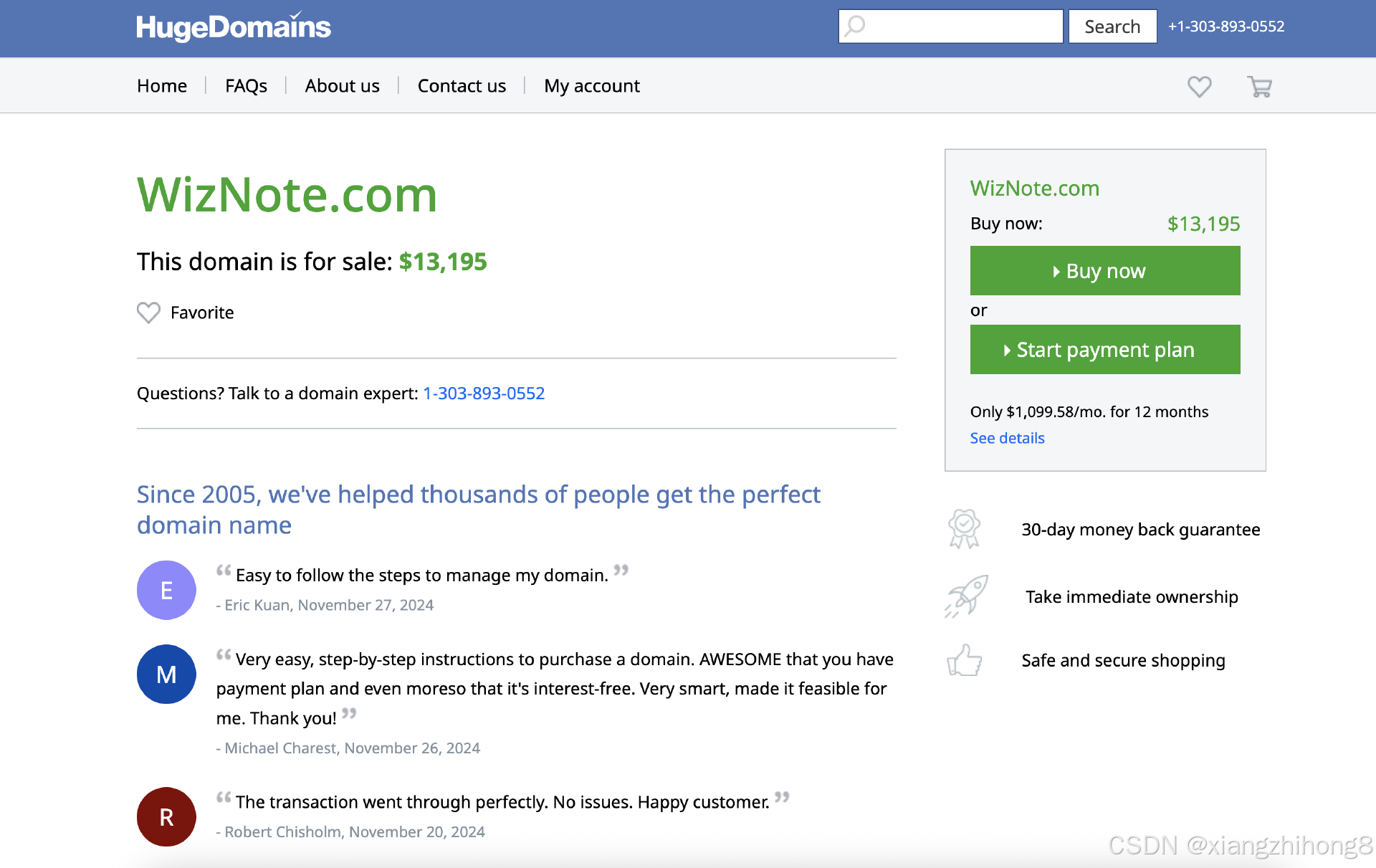Open the My account menu item

point(592,86)
